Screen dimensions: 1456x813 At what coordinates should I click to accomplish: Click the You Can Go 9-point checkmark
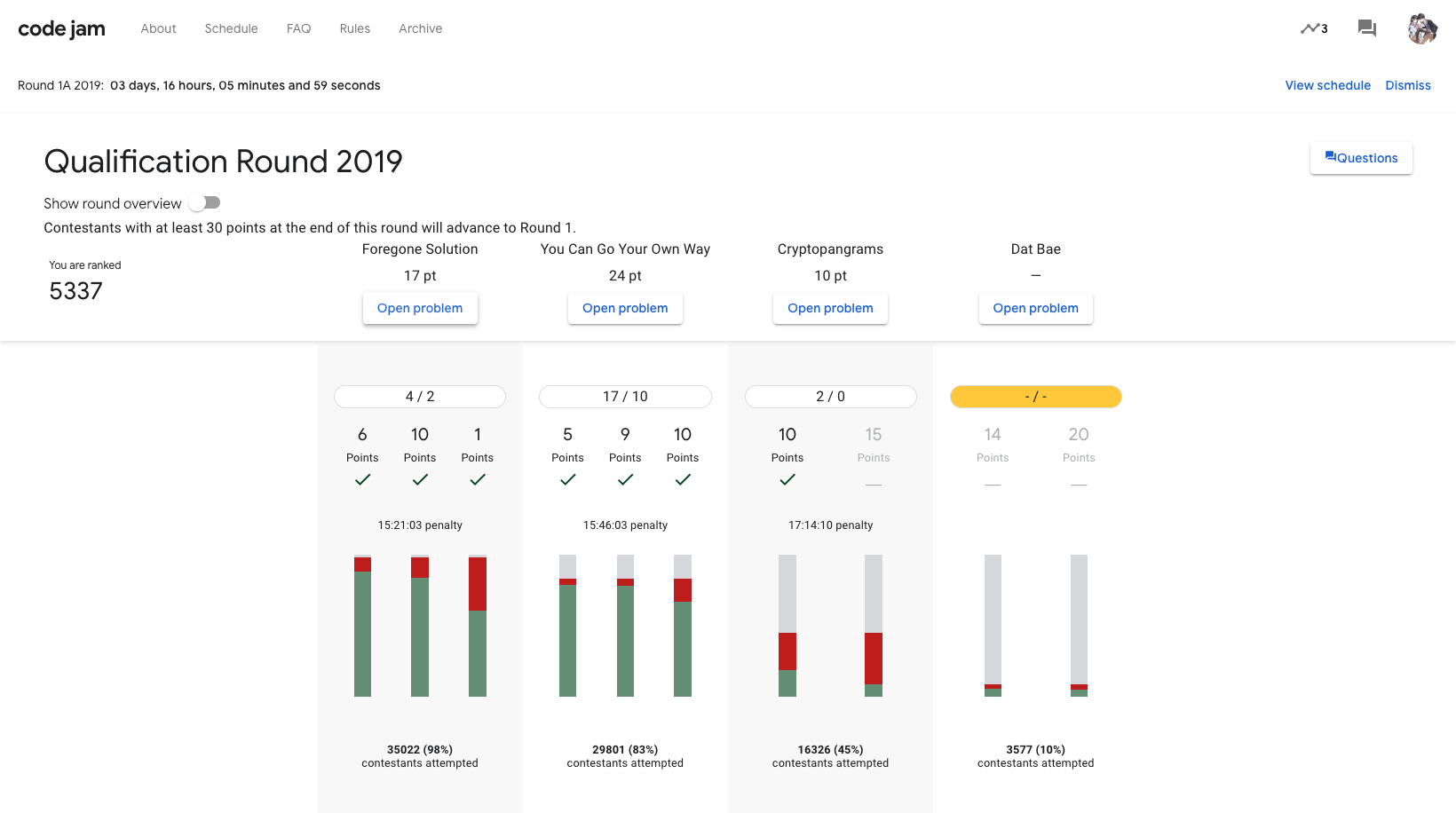tap(625, 479)
